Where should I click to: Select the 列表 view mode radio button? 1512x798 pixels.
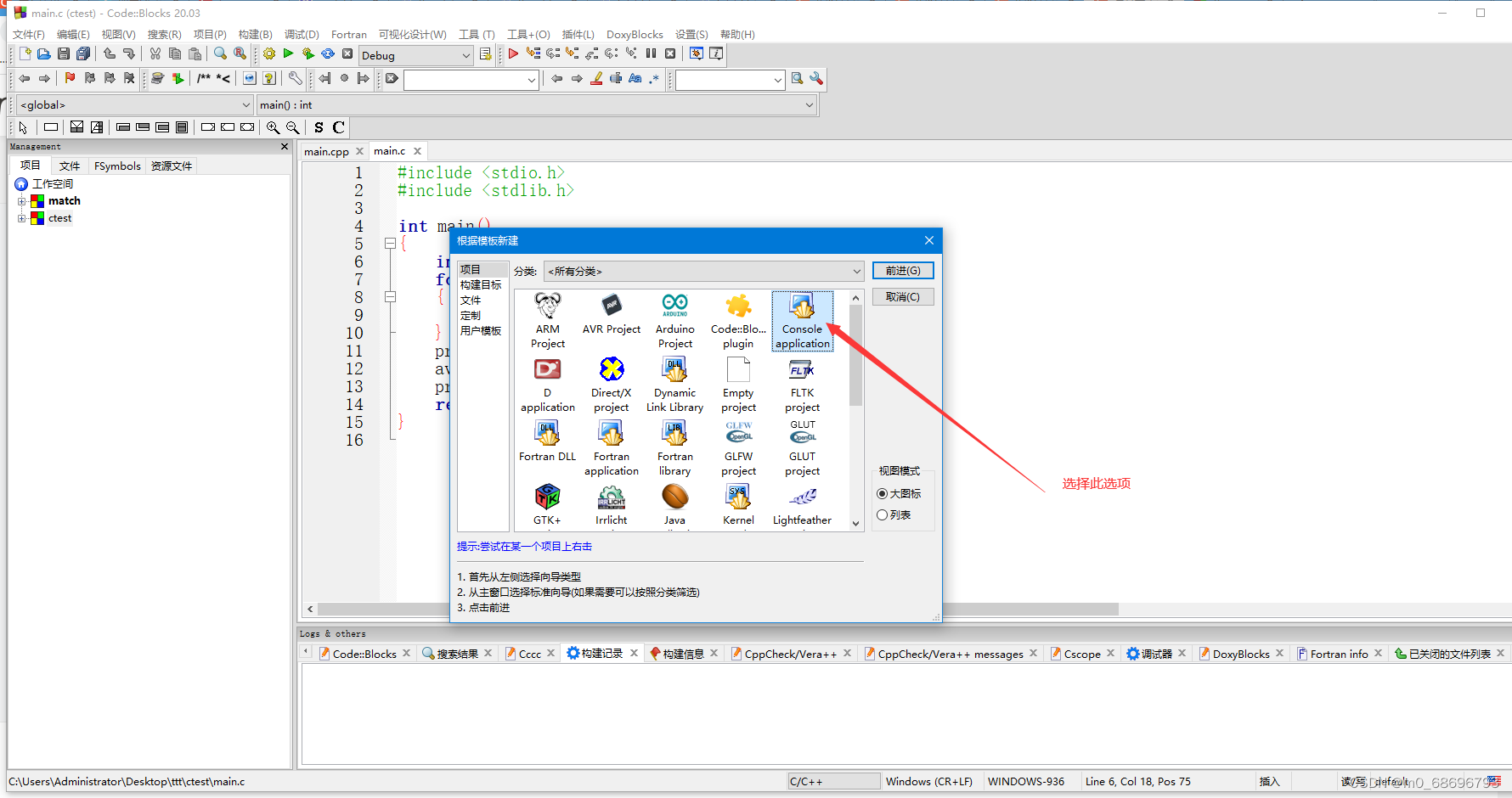pyautogui.click(x=882, y=514)
